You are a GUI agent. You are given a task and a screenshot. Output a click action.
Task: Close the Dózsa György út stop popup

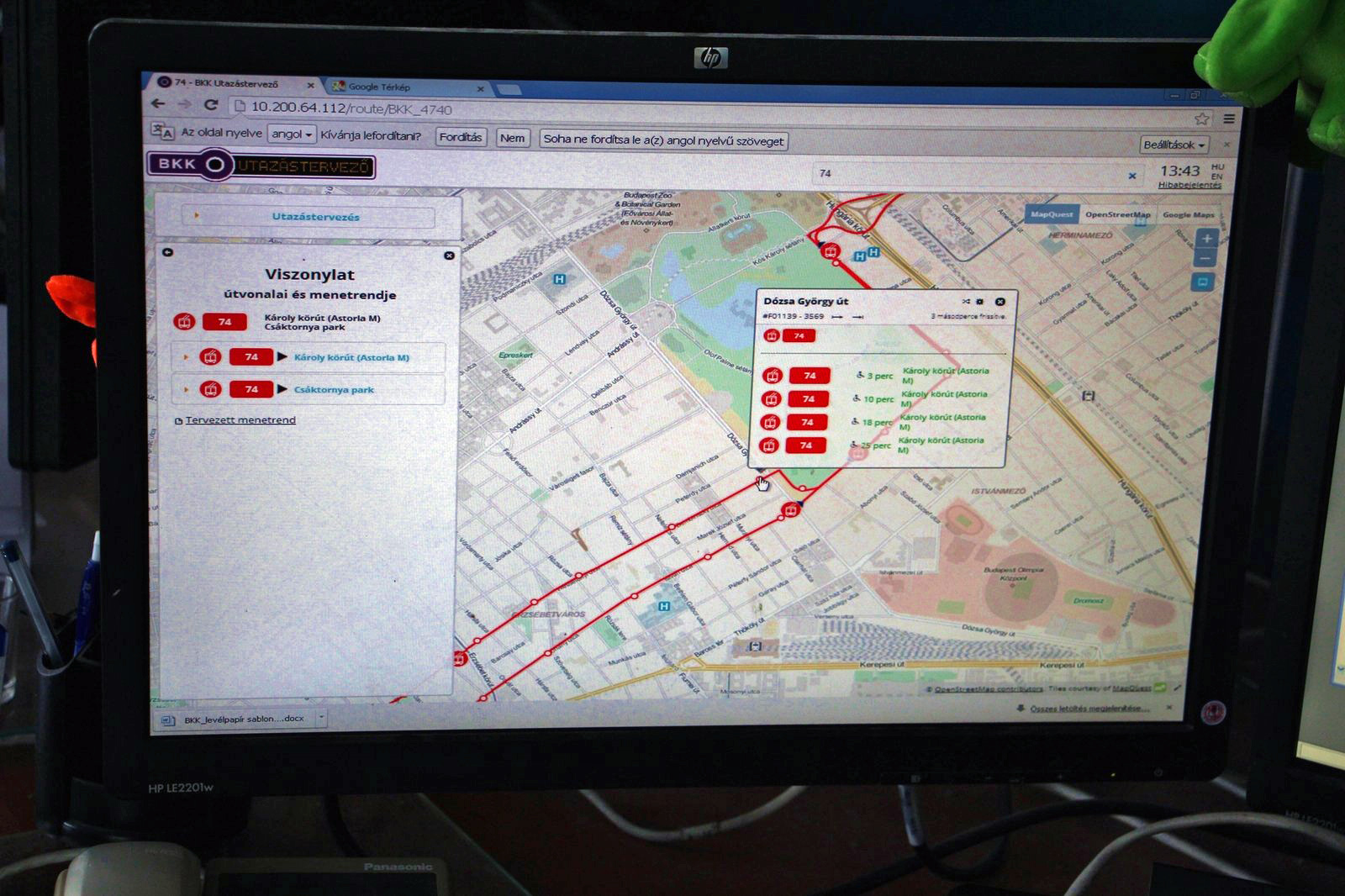tap(1000, 302)
